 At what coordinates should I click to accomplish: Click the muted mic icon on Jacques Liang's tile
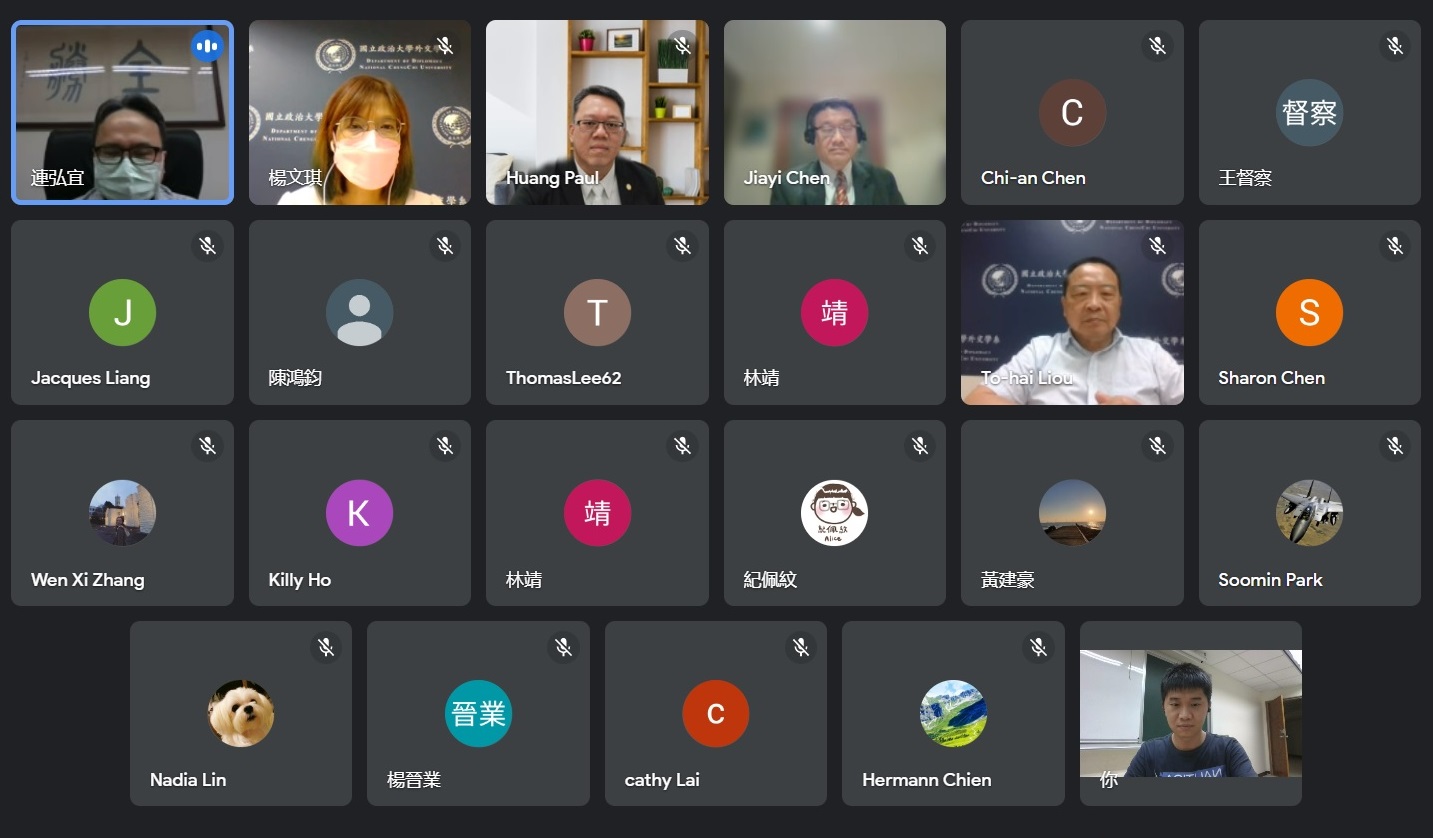[x=207, y=246]
